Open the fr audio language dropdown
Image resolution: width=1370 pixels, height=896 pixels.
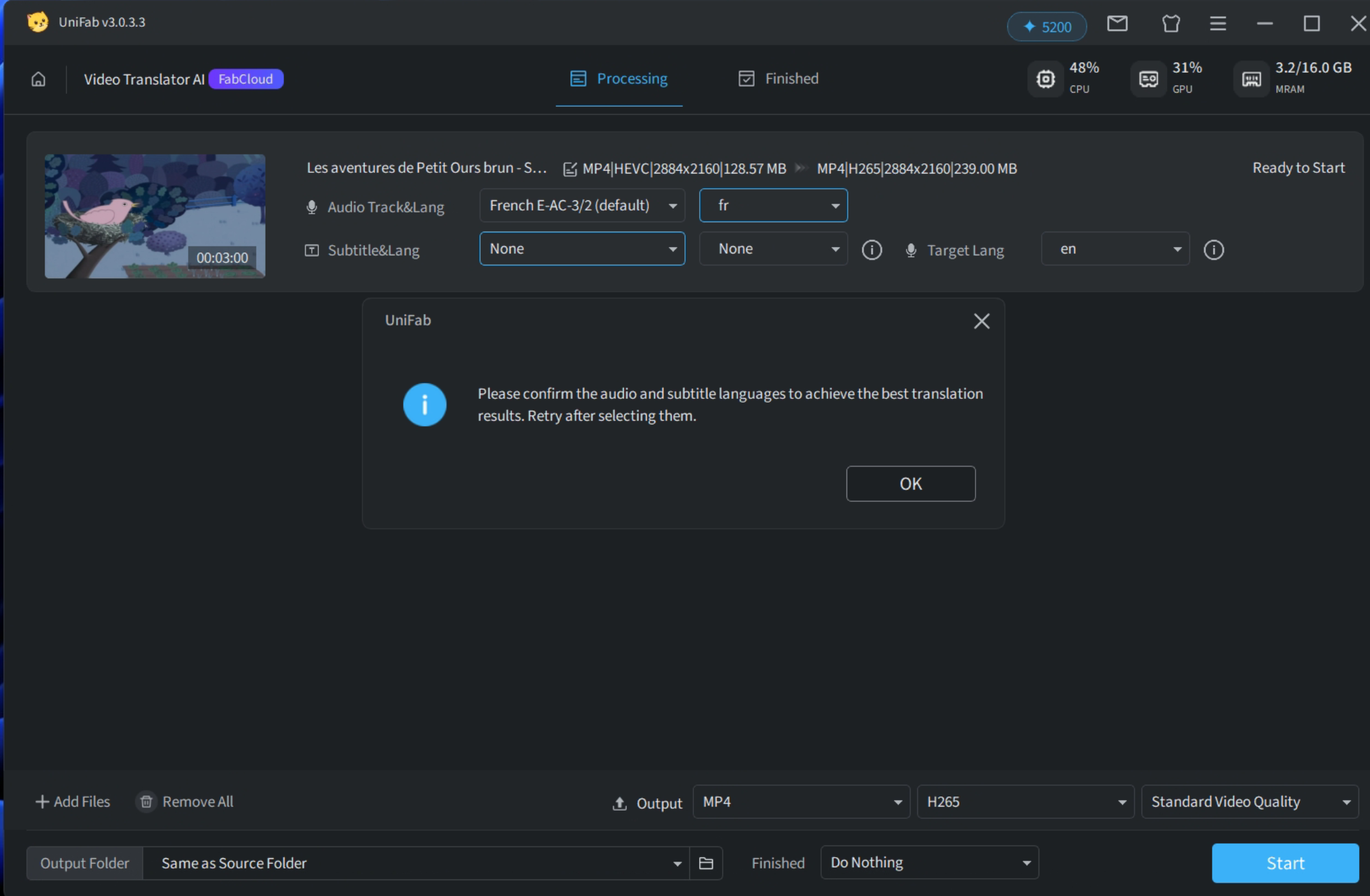coord(772,205)
